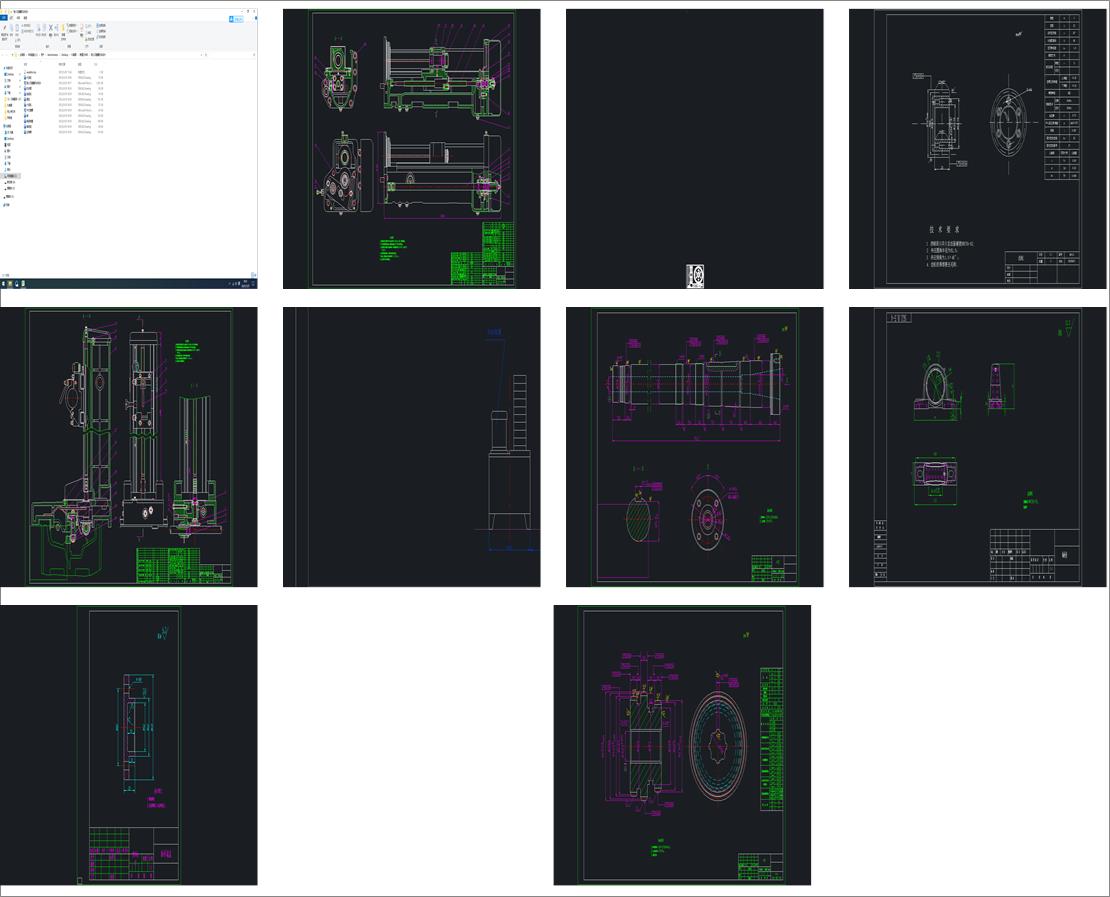
Task: Open the narrow rectangular plate part drawing thumbnail
Action: [x=128, y=745]
